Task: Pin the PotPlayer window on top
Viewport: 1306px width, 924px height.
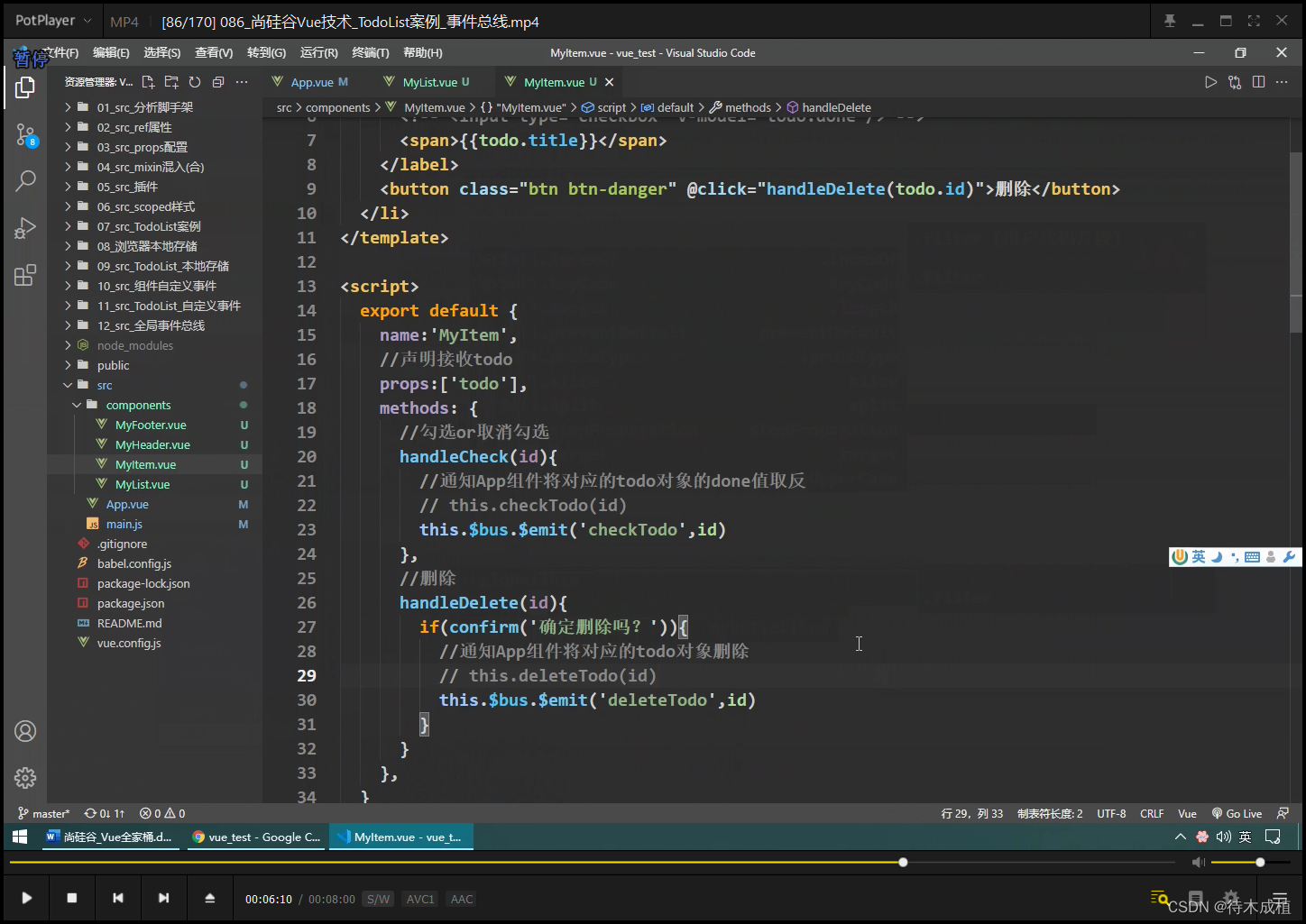Action: coord(1170,21)
